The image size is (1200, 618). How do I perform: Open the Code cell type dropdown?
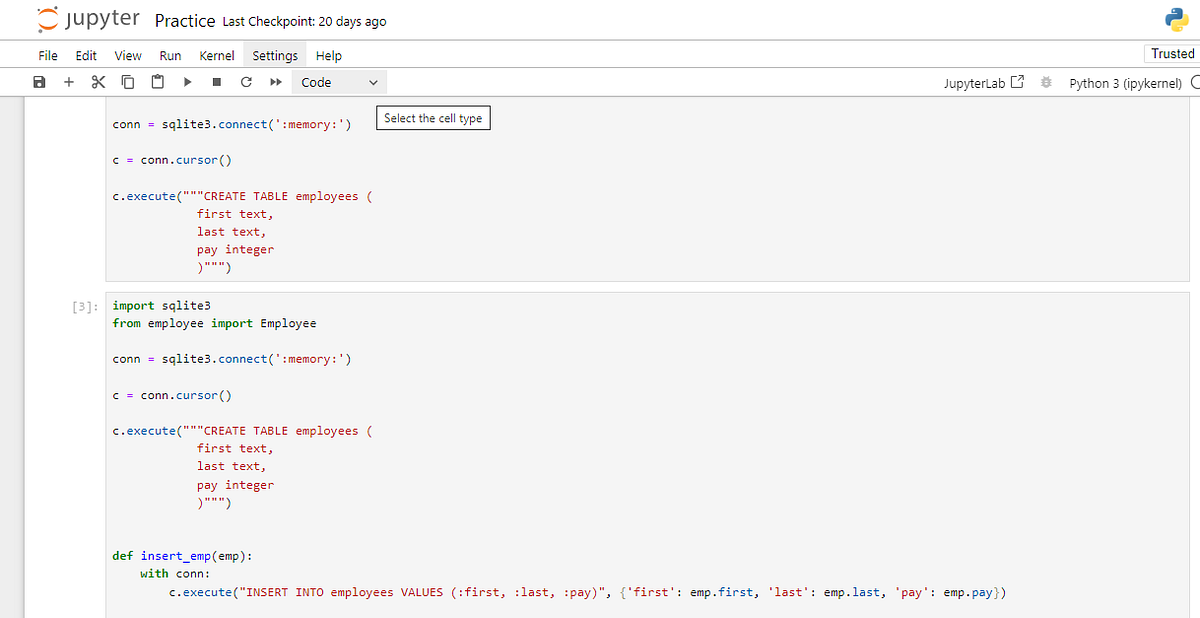pyautogui.click(x=340, y=83)
